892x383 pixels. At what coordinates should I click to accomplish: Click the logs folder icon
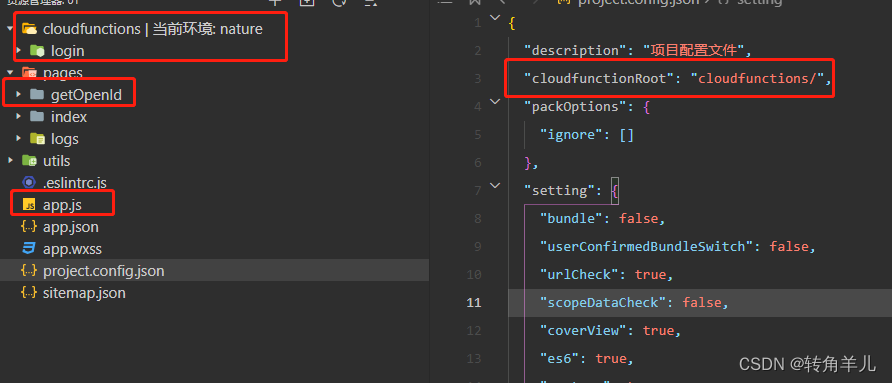[x=37, y=139]
